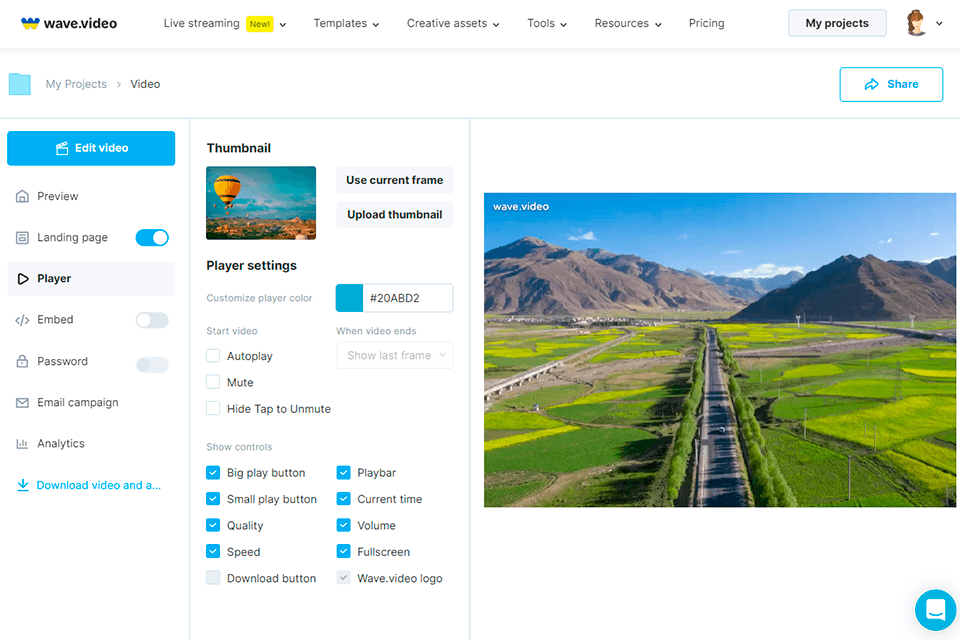Check the Mute checkbox

213,382
